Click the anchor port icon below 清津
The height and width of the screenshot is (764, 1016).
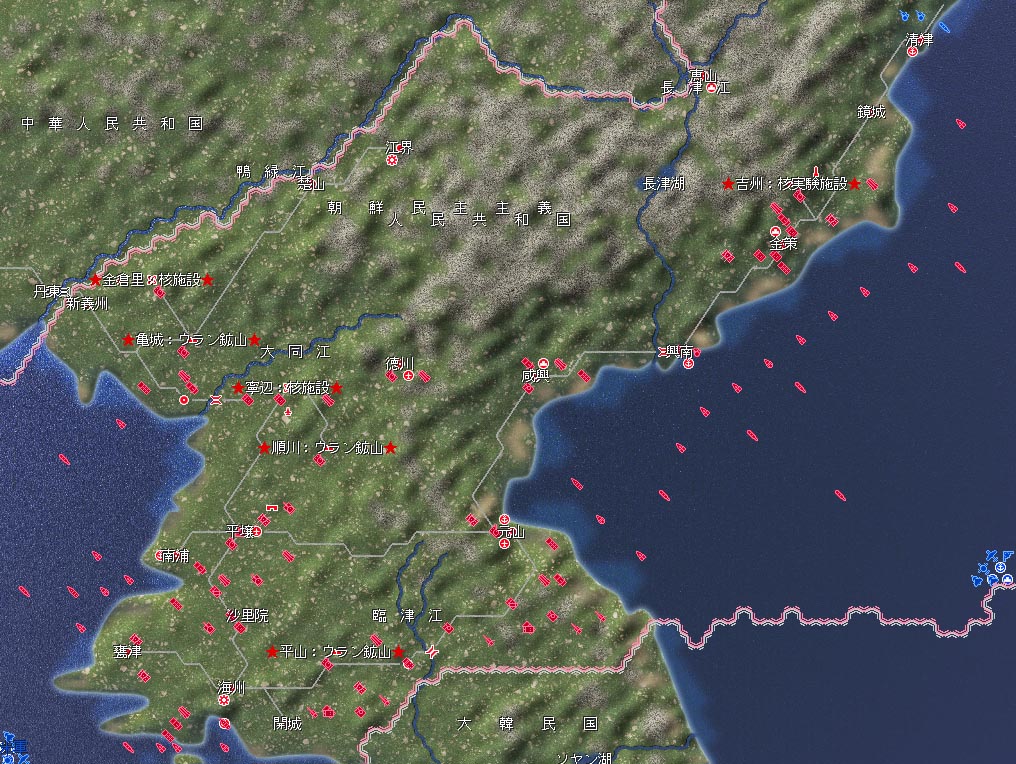[x=912, y=51]
